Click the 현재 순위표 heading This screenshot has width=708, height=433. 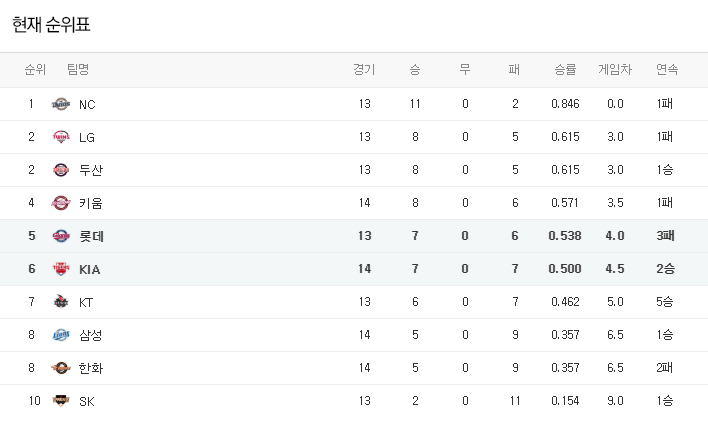click(58, 25)
